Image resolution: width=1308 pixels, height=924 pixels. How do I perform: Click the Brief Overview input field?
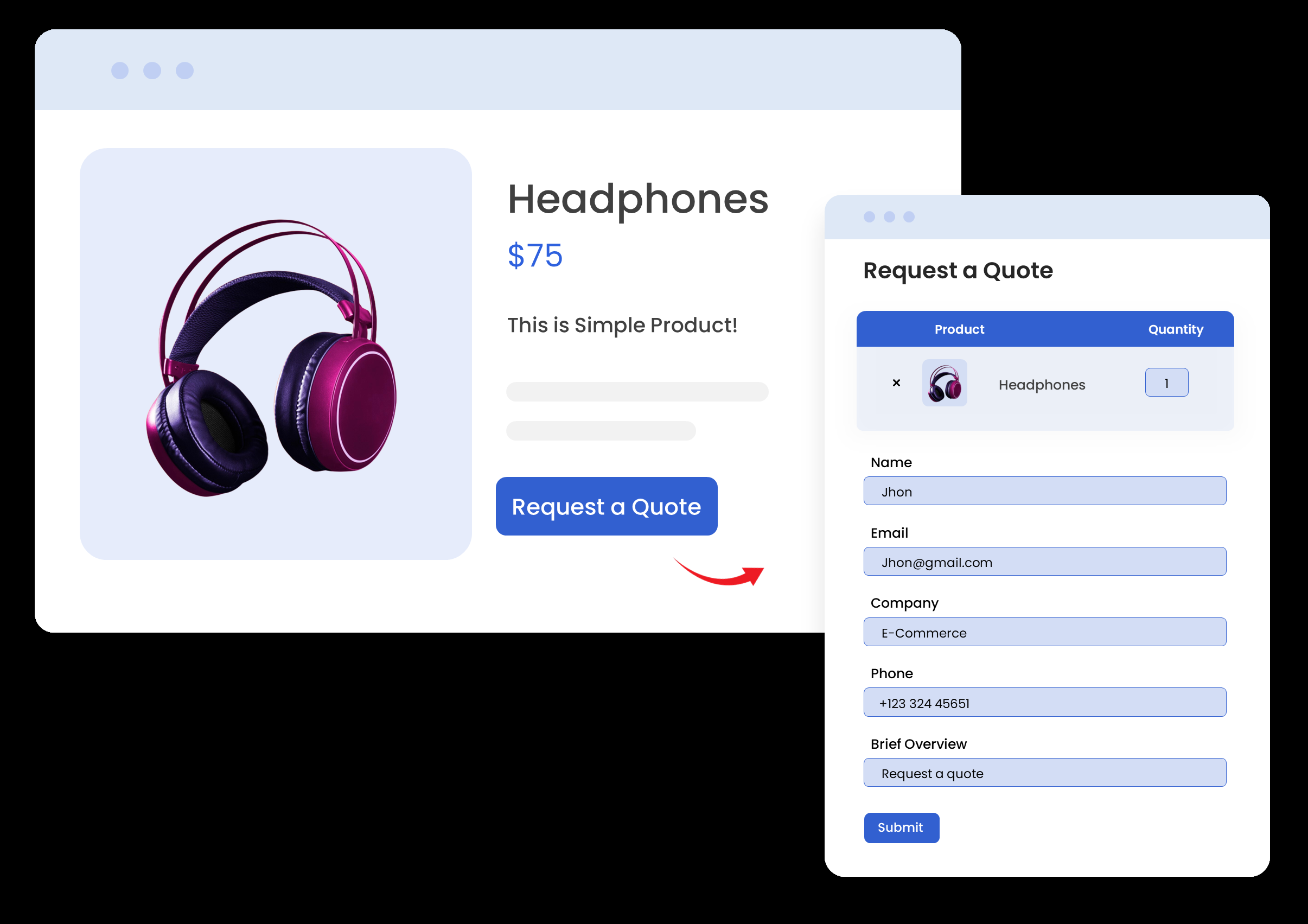(1044, 772)
